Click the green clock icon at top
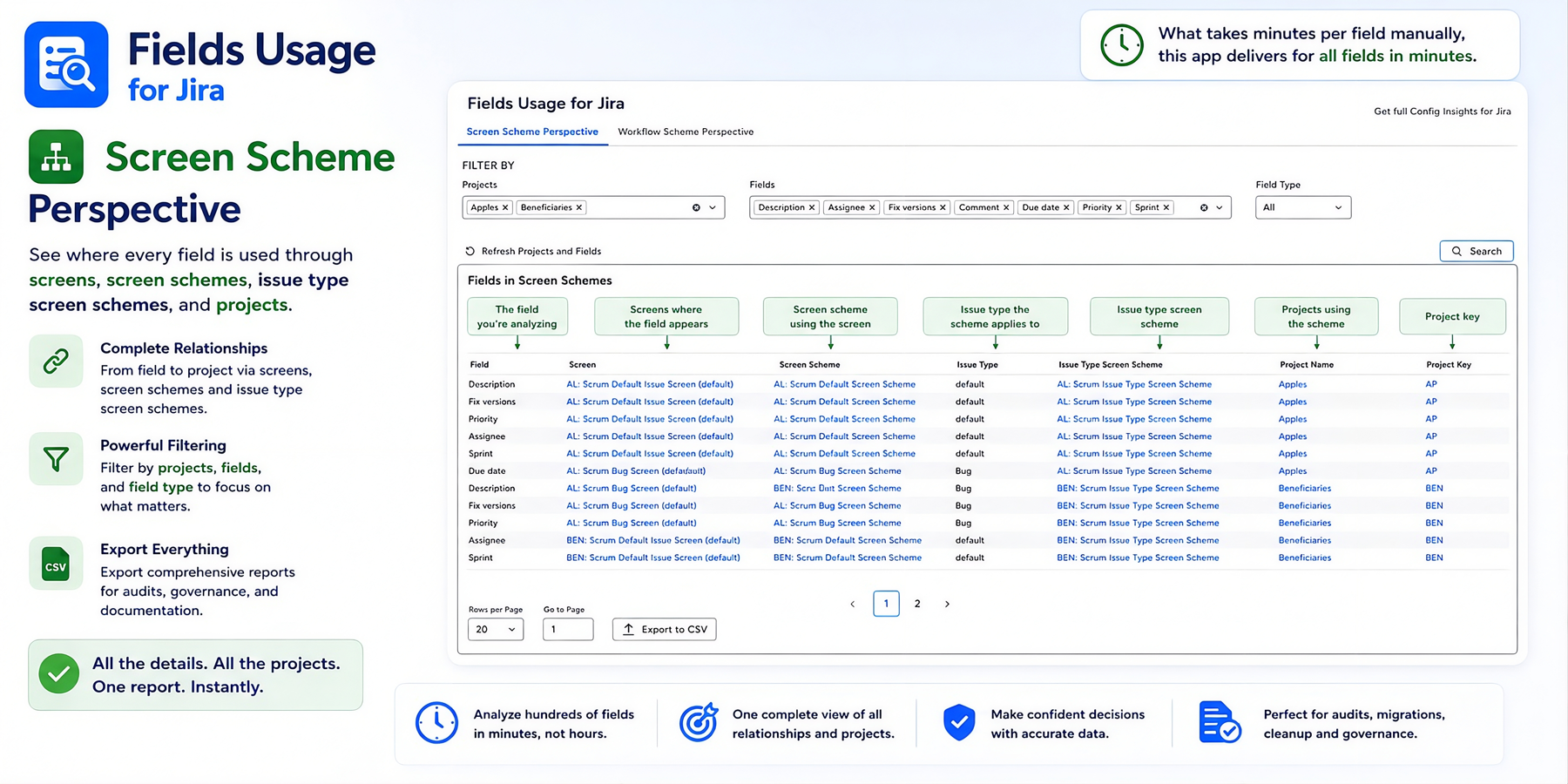 click(1122, 44)
